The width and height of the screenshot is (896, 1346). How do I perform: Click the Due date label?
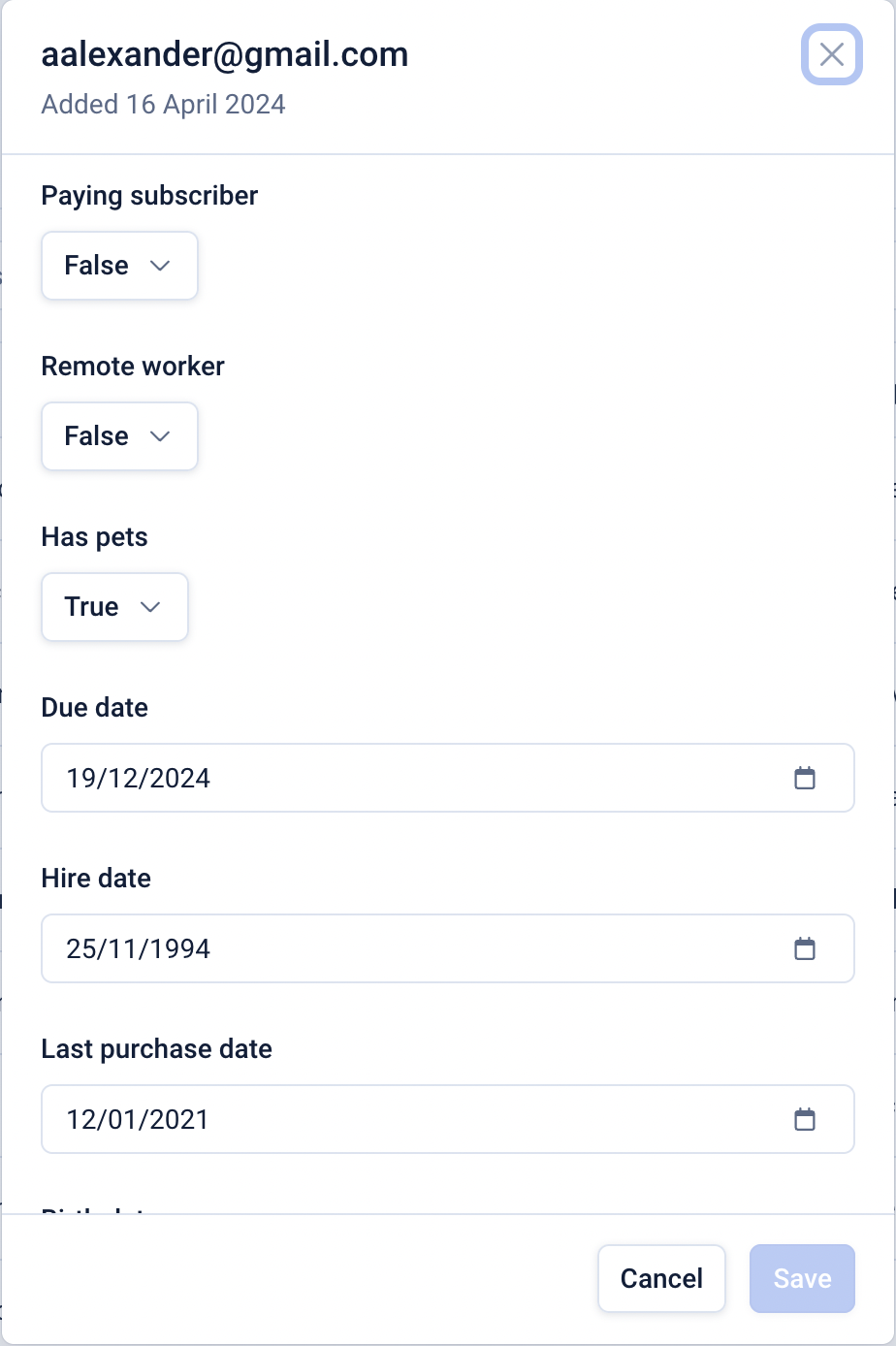point(94,708)
